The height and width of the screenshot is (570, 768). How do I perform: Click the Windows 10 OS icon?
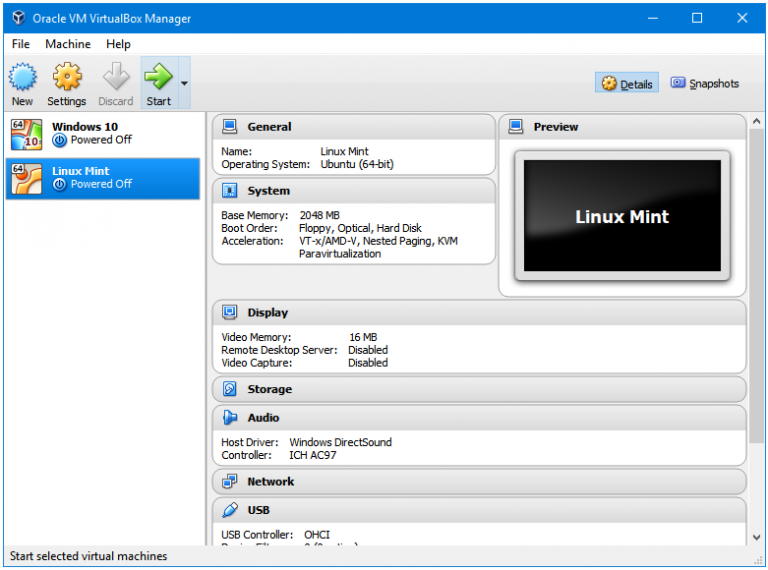(x=26, y=134)
